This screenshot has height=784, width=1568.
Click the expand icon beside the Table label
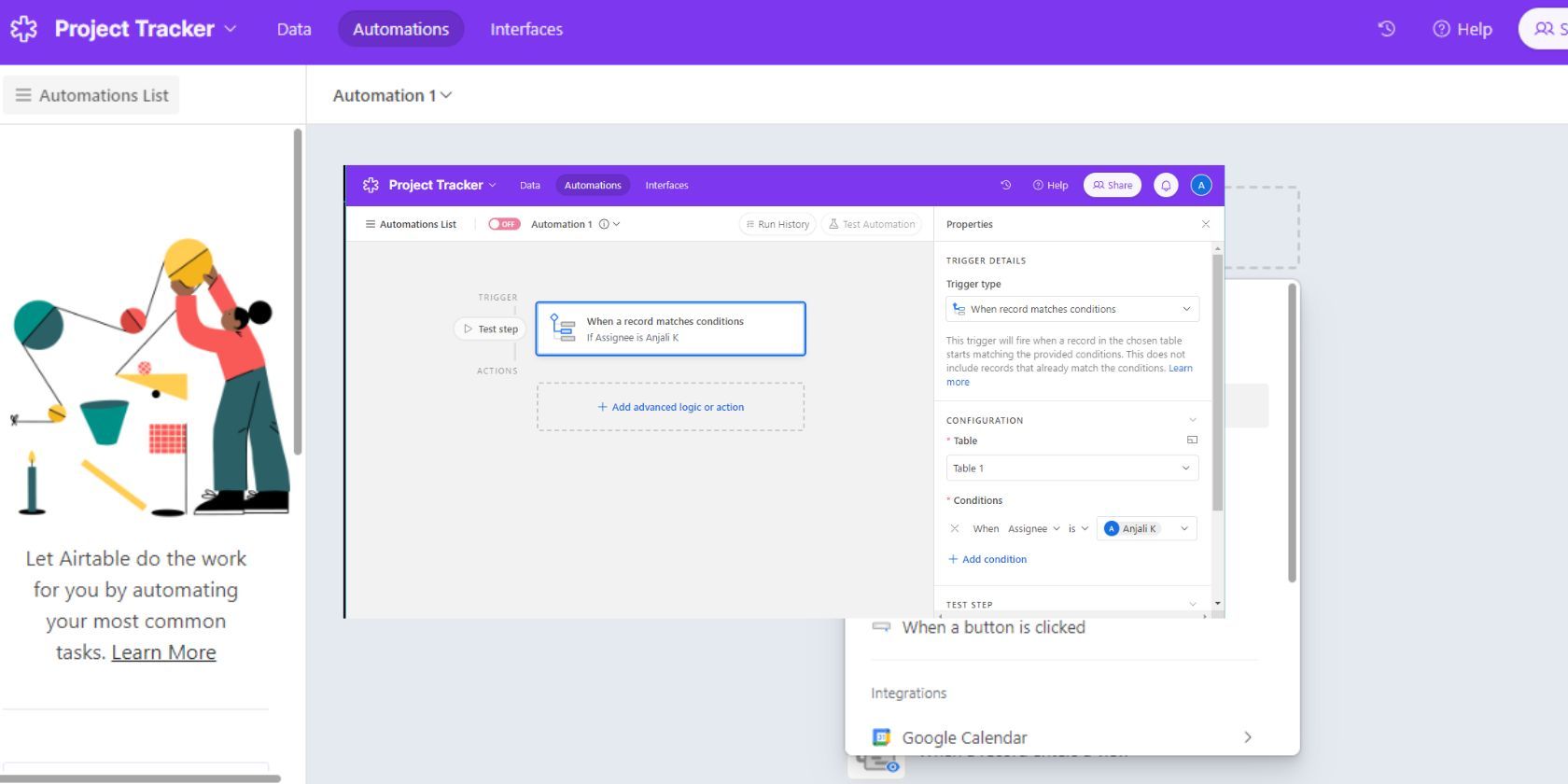coord(1192,440)
